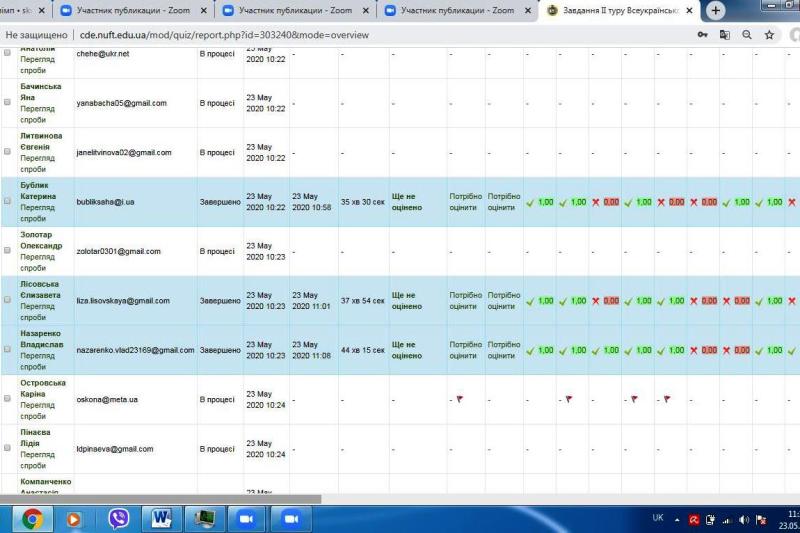Click the first red 0,00 grade in Лісовська Єлизавета row
Screen dimensions: 800x533
point(611,301)
